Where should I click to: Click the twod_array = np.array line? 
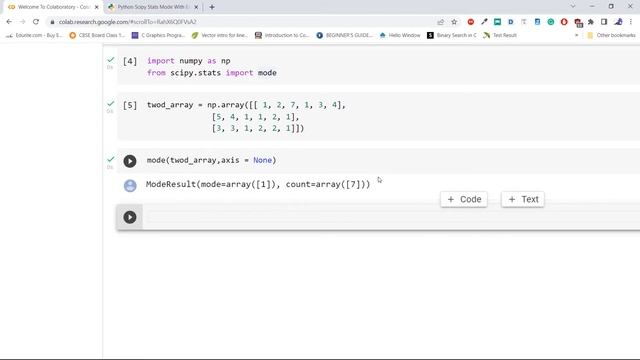point(246,105)
